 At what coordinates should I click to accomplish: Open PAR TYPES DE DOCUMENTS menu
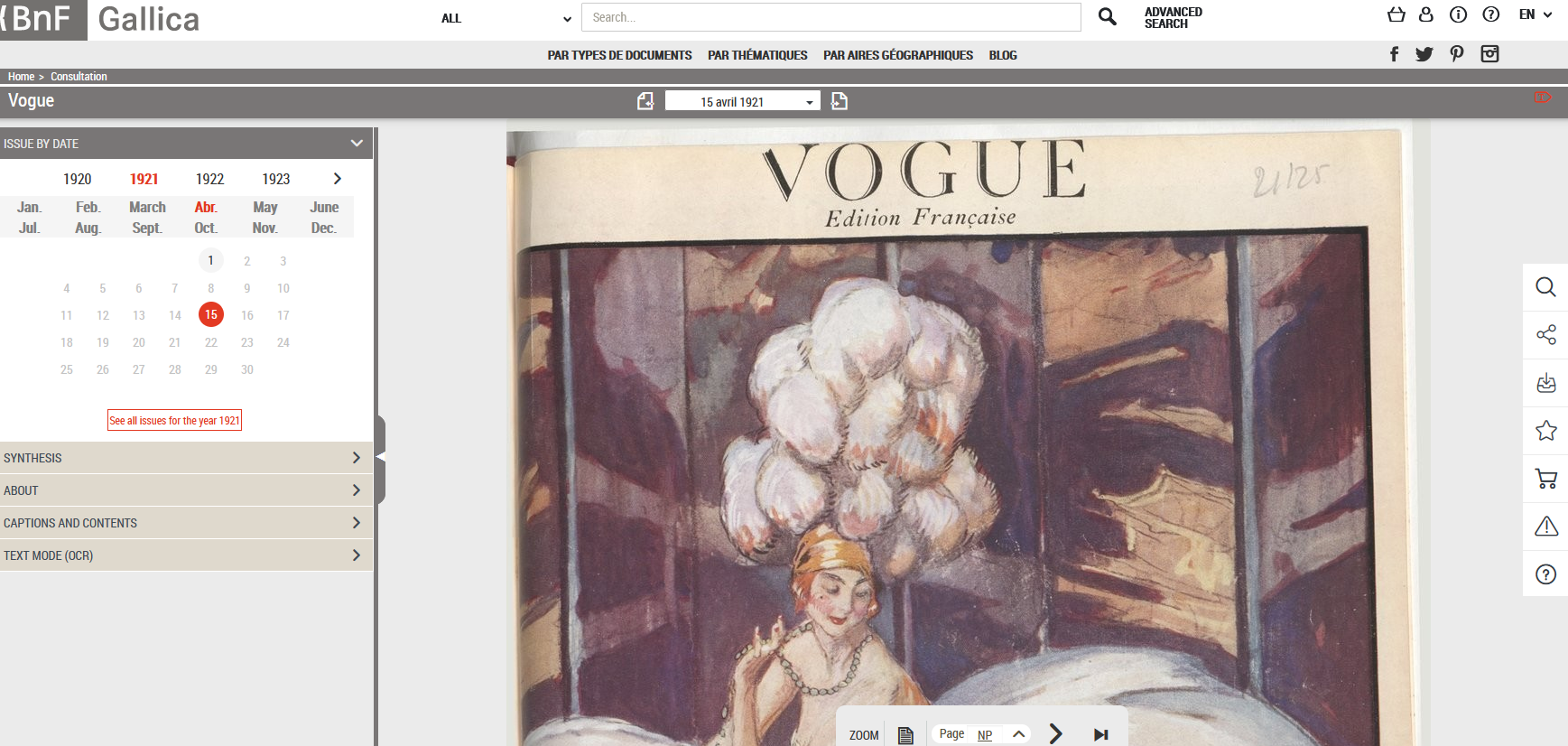point(619,55)
